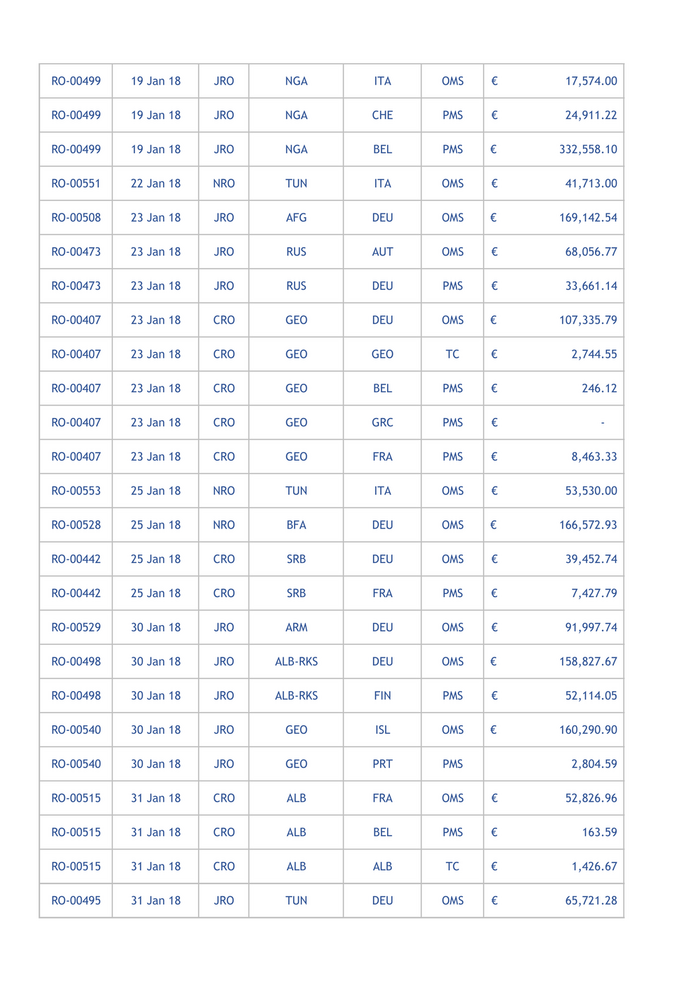Select the RO-00508 row identifier
This screenshot has height=990, width=700.
point(75,217)
